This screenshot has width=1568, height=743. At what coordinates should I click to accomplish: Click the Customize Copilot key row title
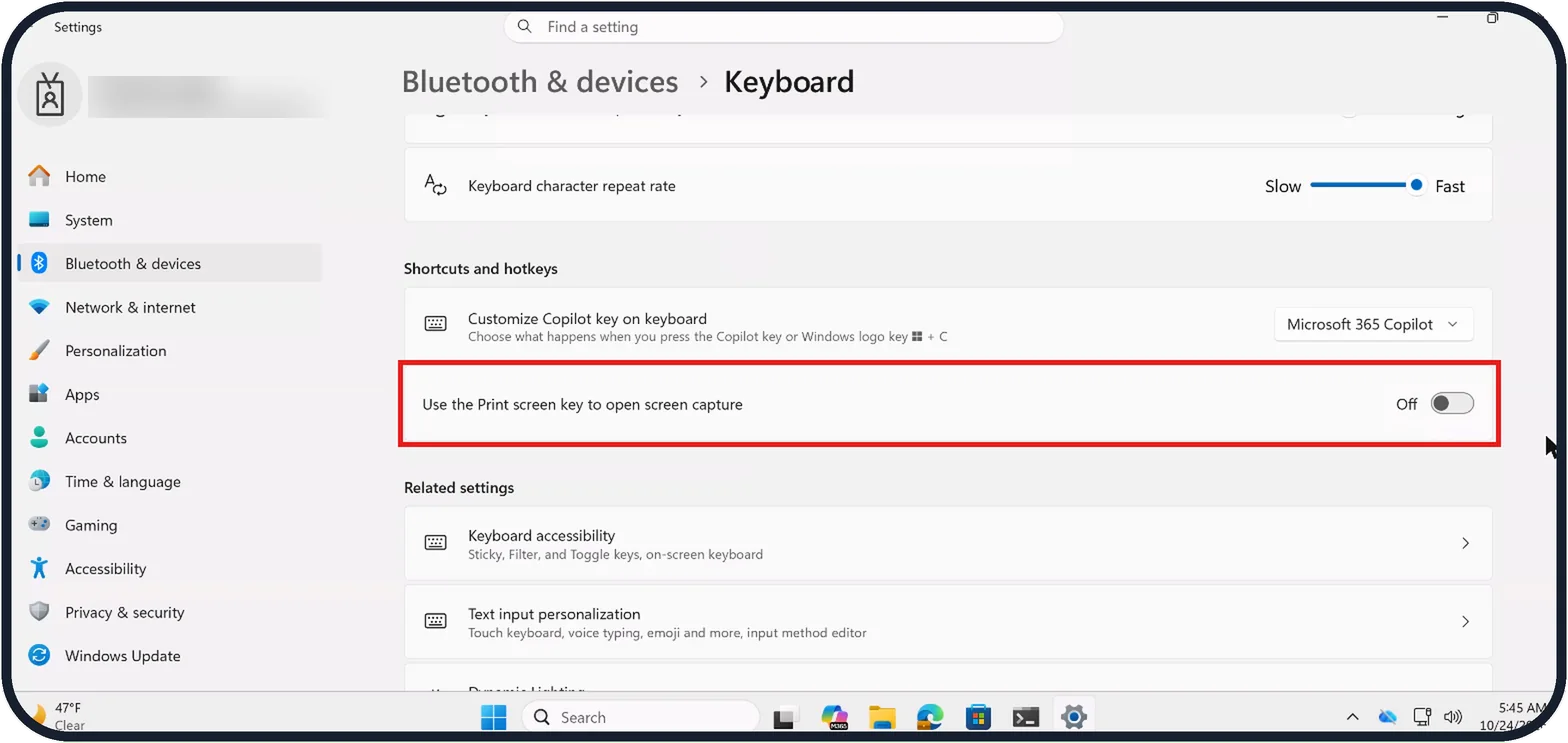[x=587, y=319]
